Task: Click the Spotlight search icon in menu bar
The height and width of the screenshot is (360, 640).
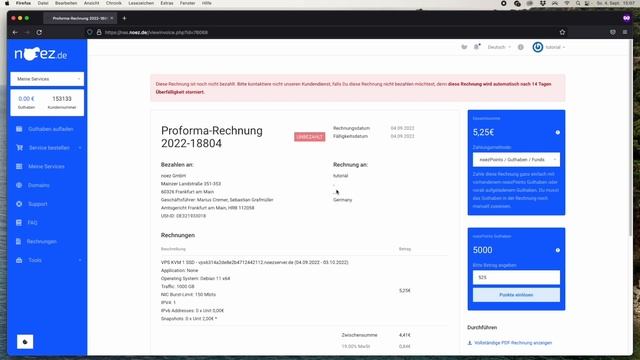Action: coord(578,3)
